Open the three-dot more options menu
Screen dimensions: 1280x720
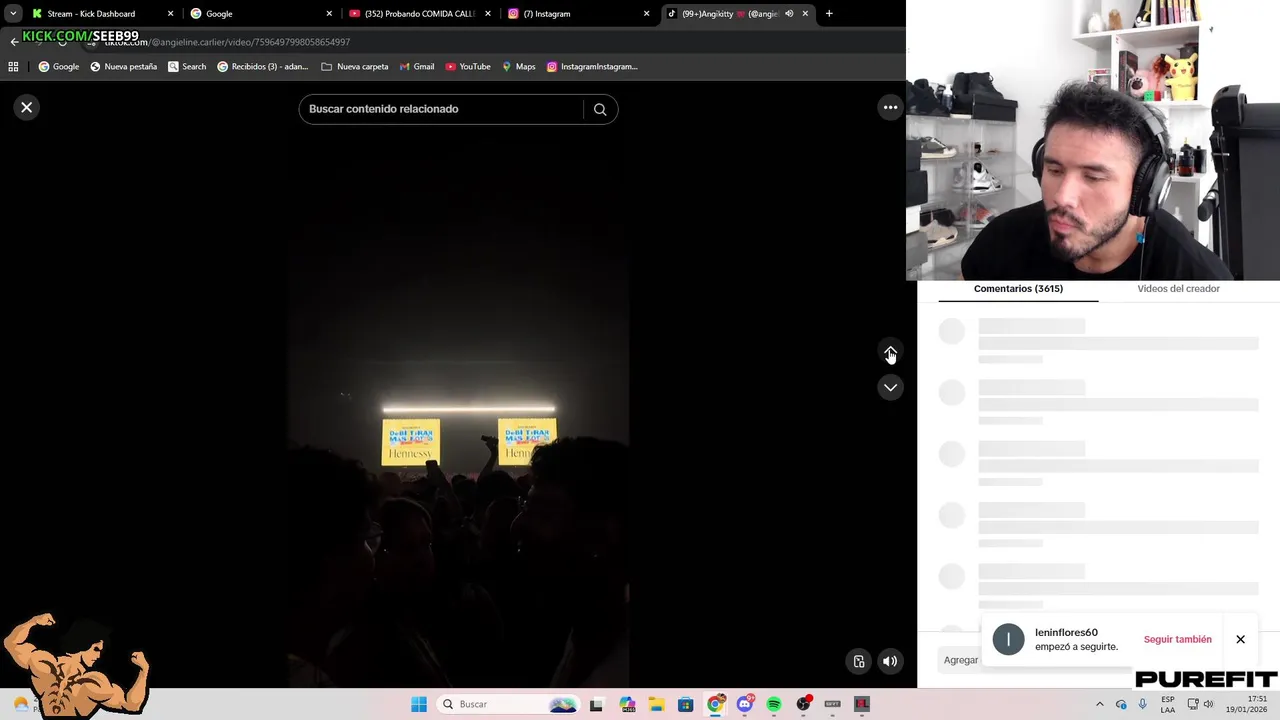(x=890, y=107)
